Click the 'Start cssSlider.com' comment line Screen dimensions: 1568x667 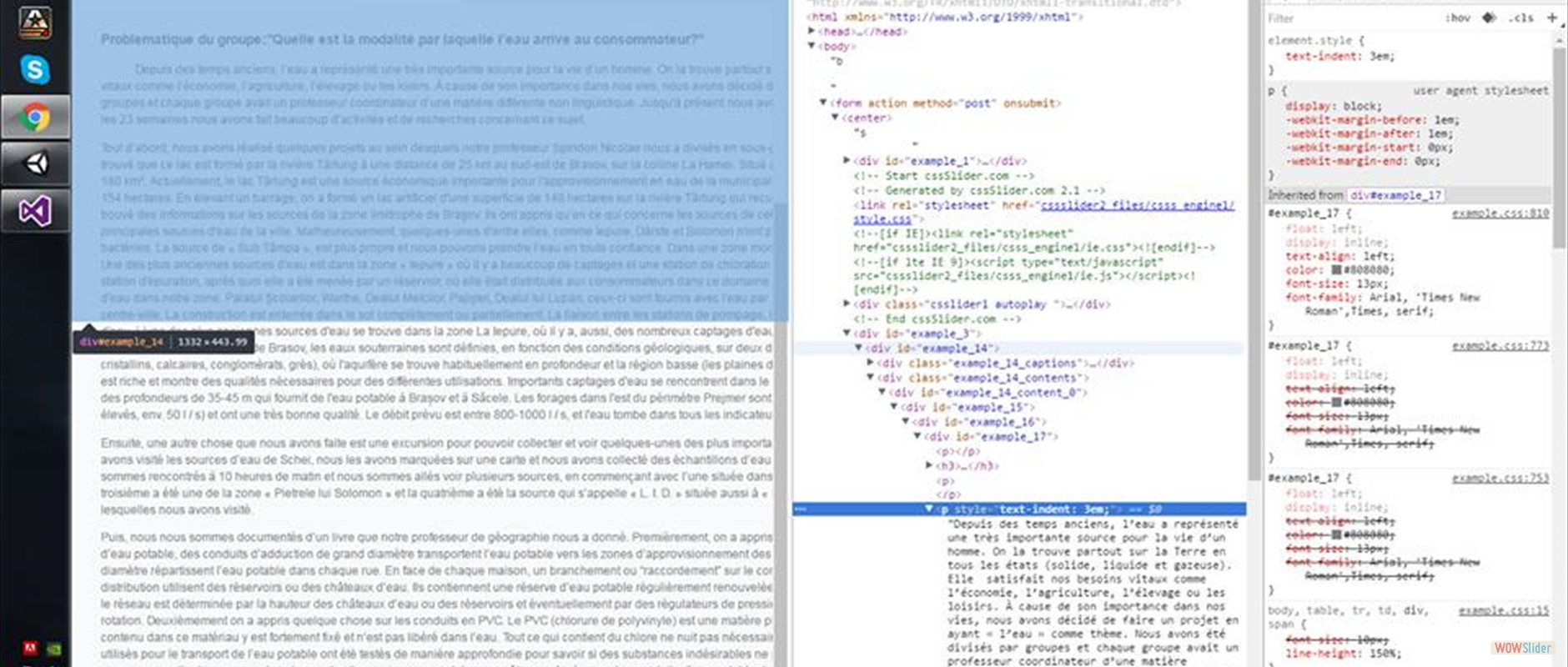coord(943,175)
